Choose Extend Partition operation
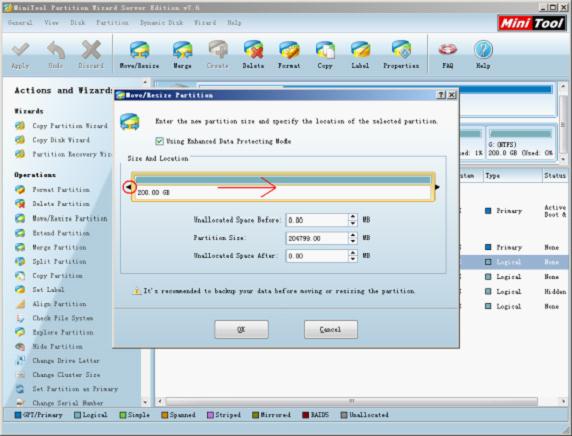Screen dimensions: 572x436 tap(52, 233)
